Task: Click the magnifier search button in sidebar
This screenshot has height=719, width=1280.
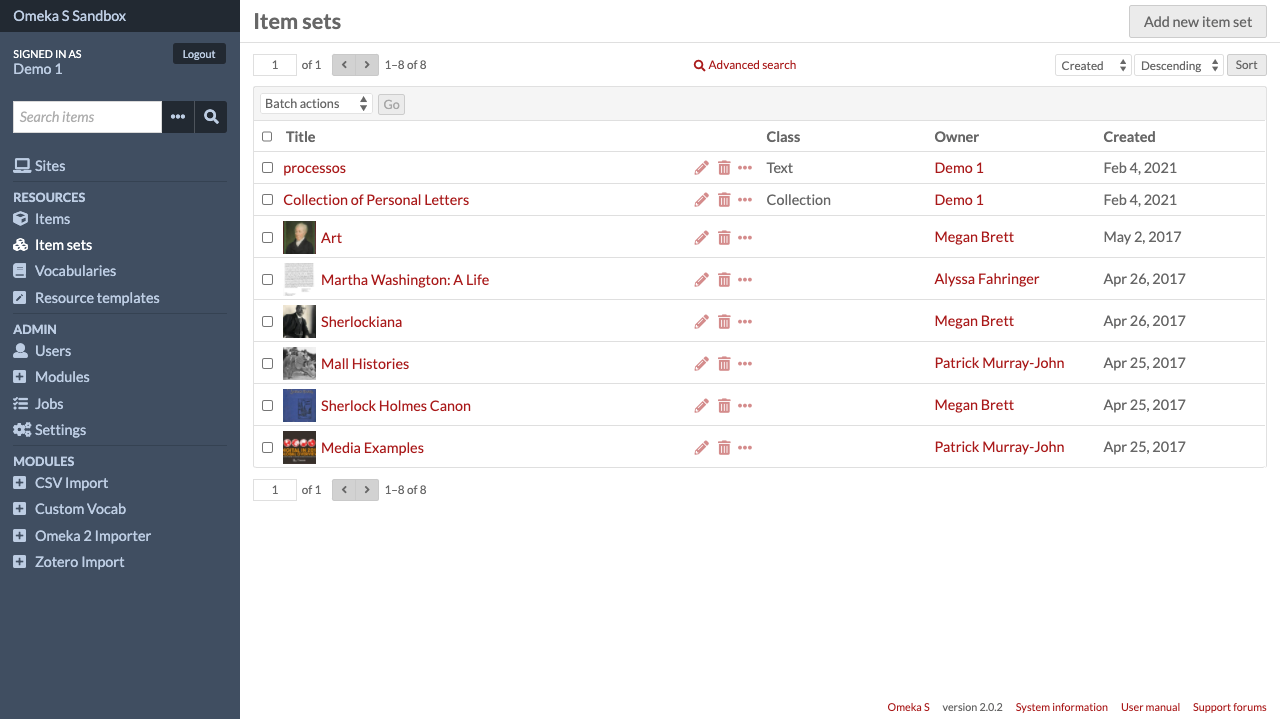Action: click(x=211, y=117)
